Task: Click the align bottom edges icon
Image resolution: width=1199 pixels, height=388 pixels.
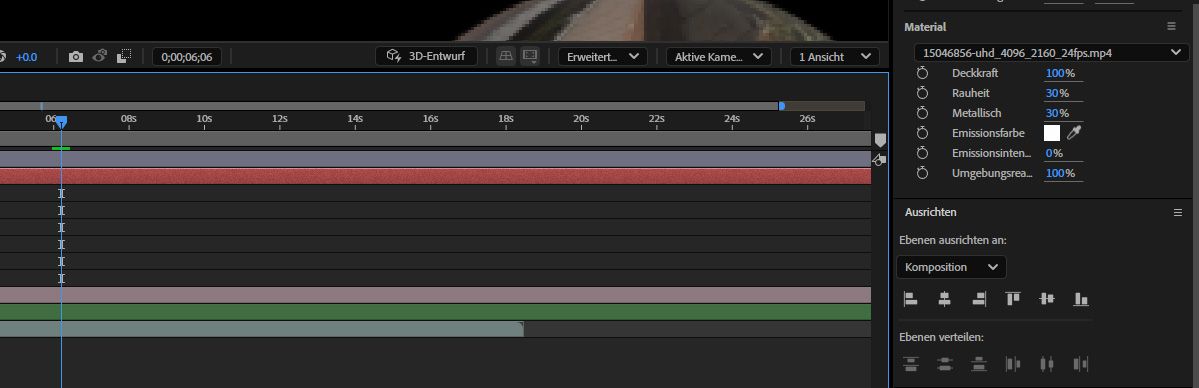Action: 1080,299
